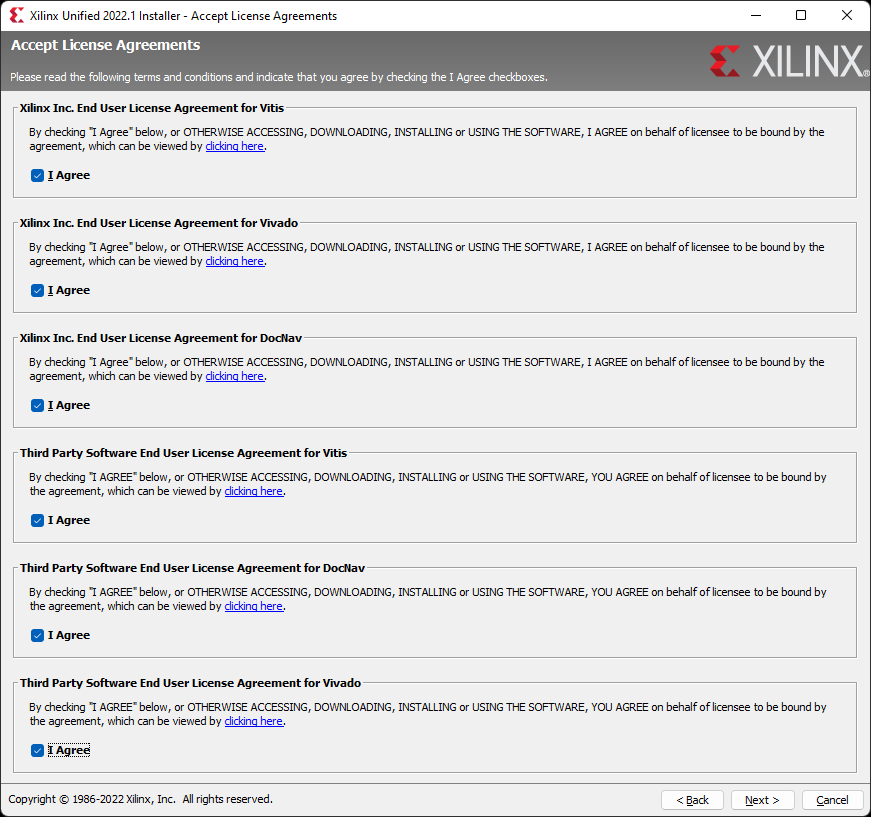Screen dimensions: 871x817
Task: View Third Party DocNav agreement via clicking here
Action: click(253, 606)
